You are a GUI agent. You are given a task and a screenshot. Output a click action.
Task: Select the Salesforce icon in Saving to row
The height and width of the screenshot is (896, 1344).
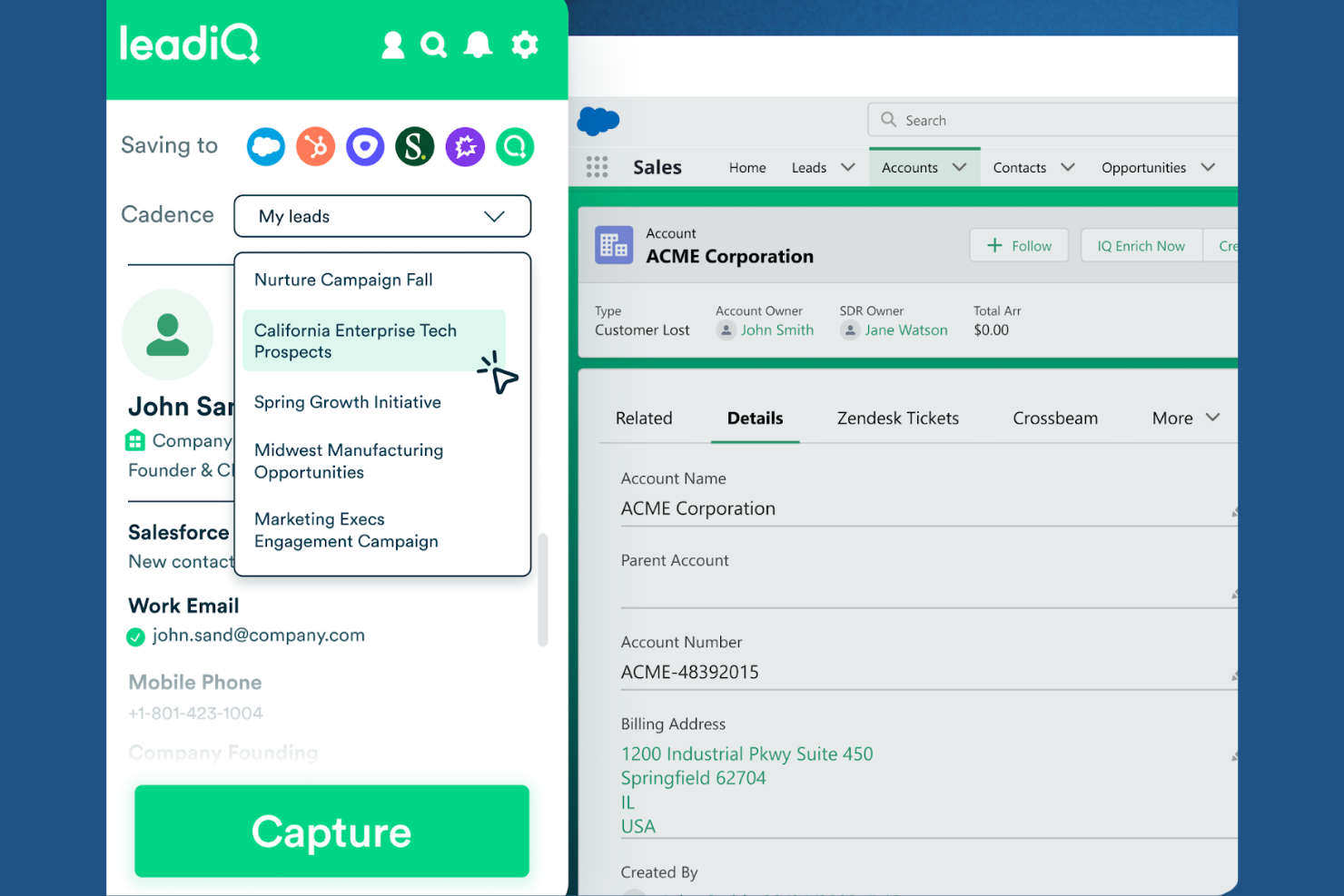coord(265,146)
